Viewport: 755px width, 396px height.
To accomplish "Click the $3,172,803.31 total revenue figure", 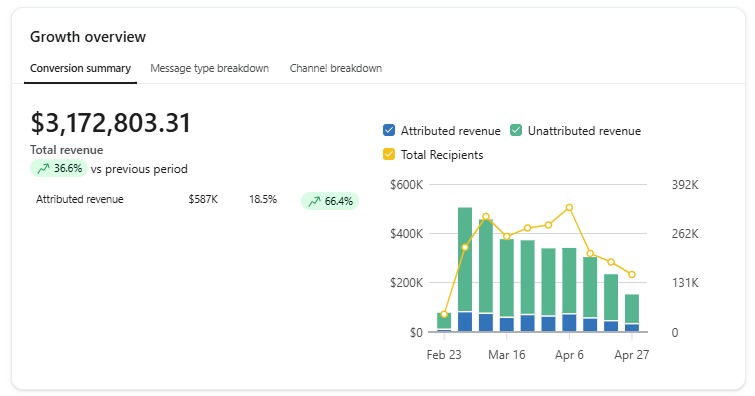I will coord(111,122).
